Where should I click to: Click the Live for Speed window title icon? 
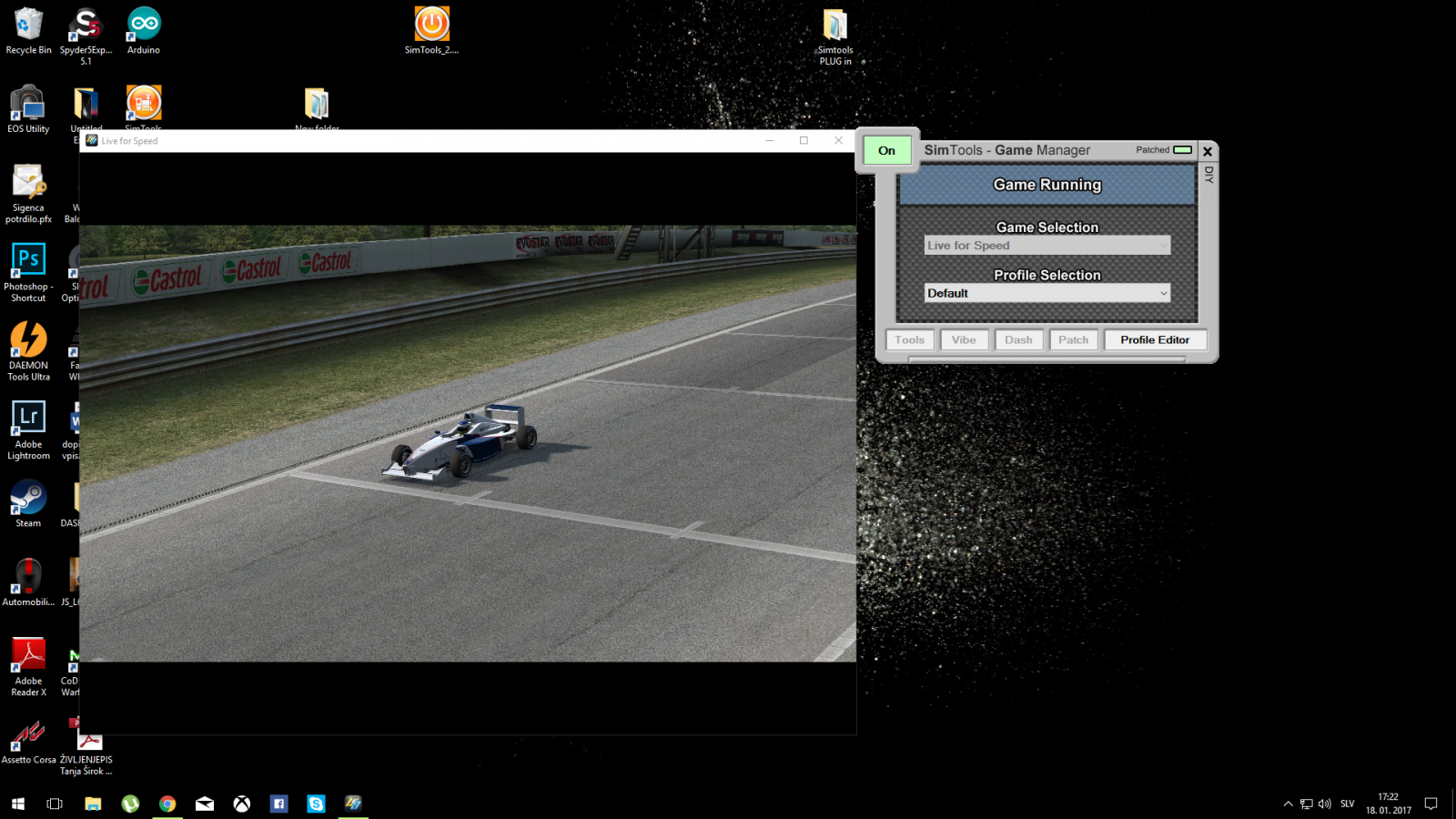(91, 140)
